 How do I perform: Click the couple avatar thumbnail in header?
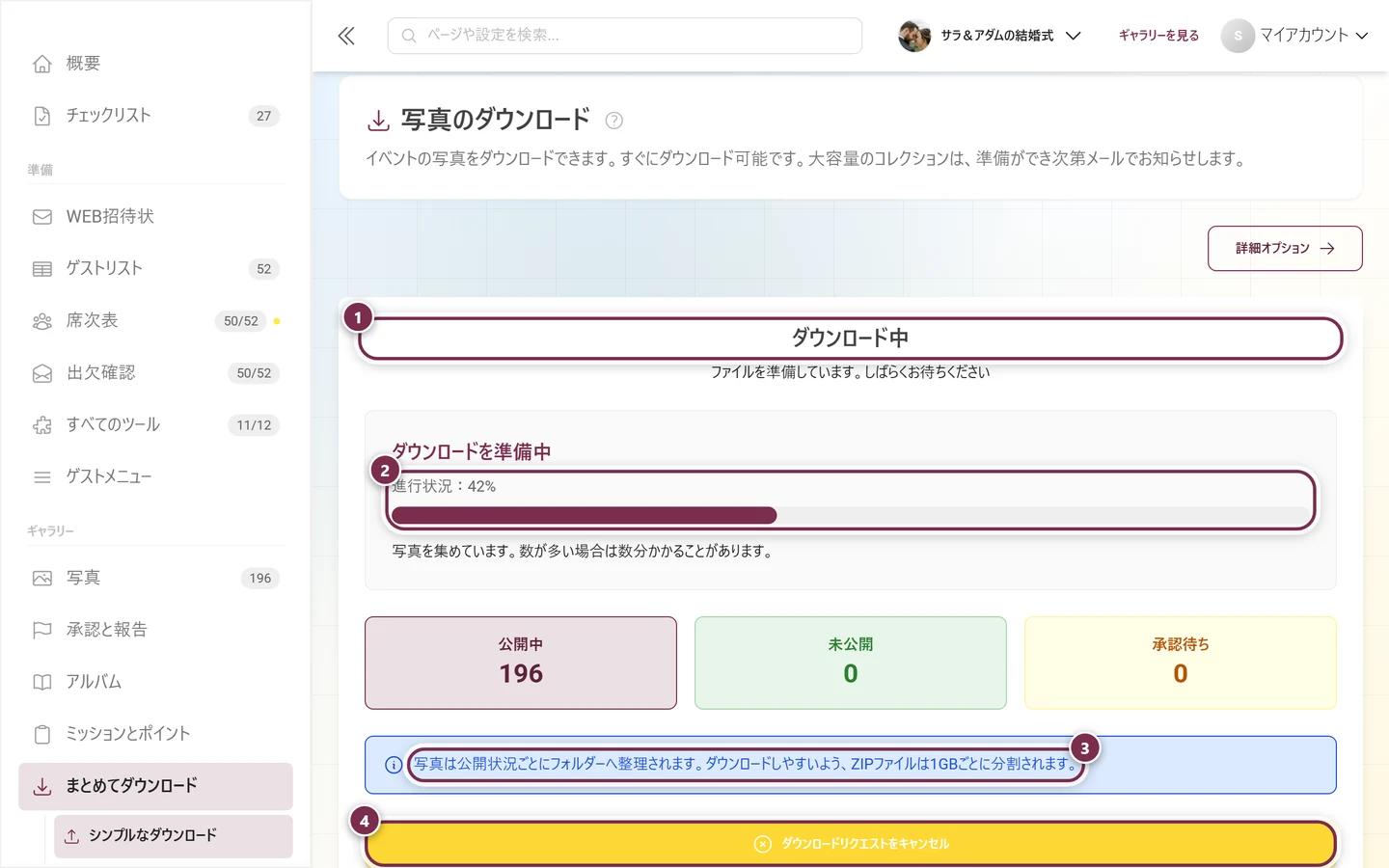(914, 36)
